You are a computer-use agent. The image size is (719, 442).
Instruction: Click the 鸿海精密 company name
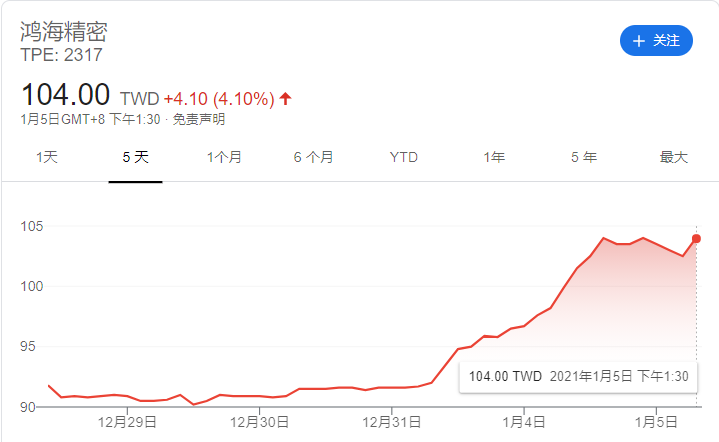point(63,32)
